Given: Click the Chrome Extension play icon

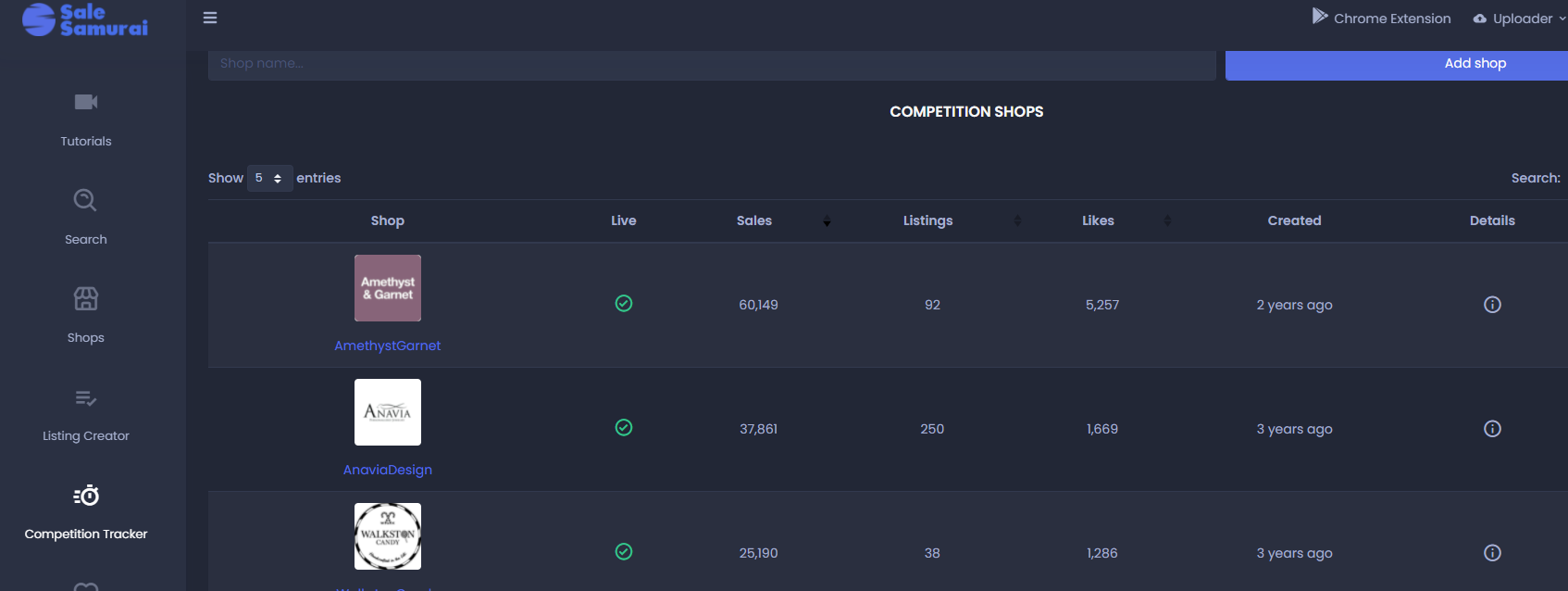Looking at the screenshot, I should click(1320, 16).
